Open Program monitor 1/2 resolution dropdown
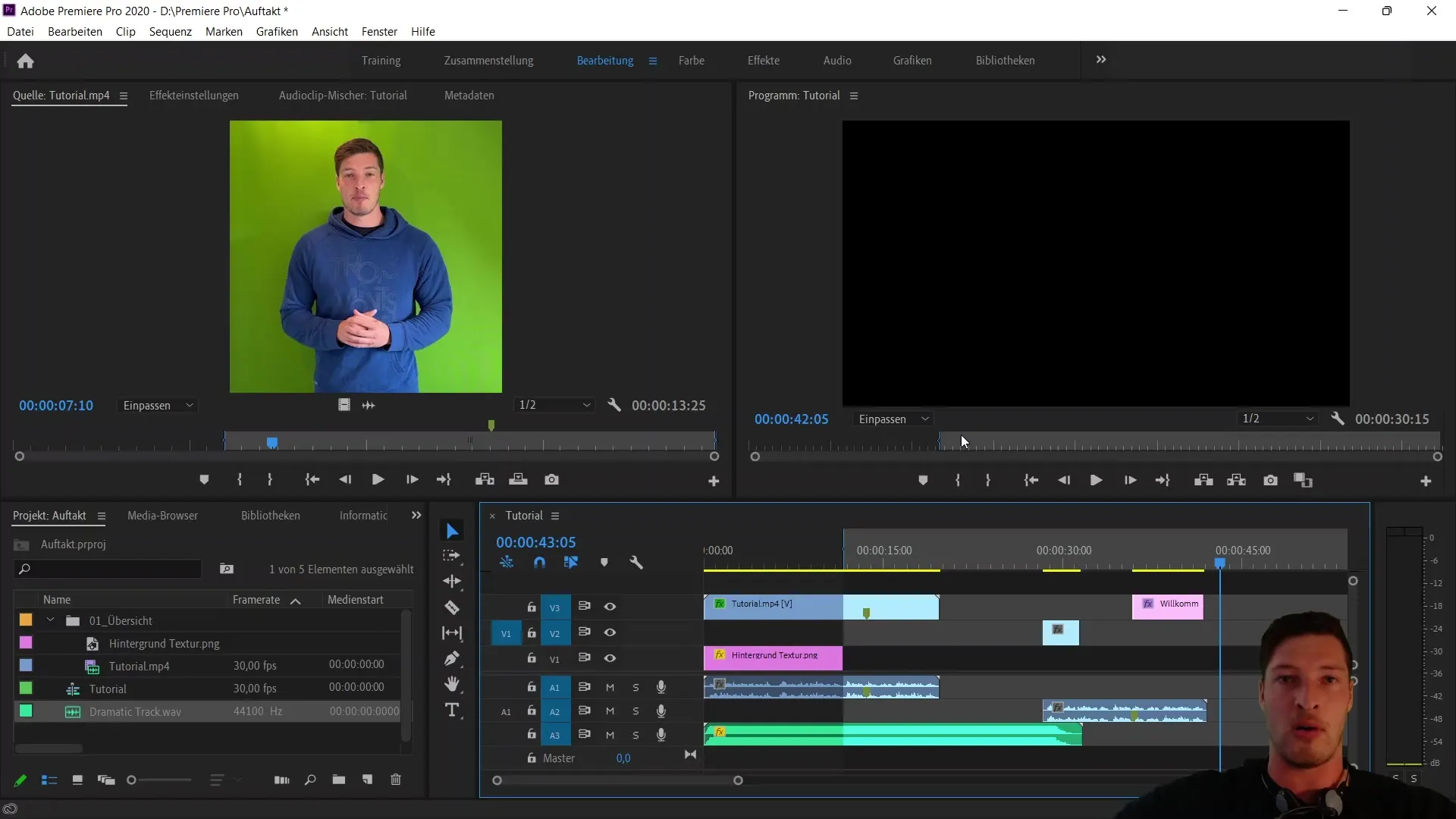The height and width of the screenshot is (819, 1456). tap(1278, 419)
